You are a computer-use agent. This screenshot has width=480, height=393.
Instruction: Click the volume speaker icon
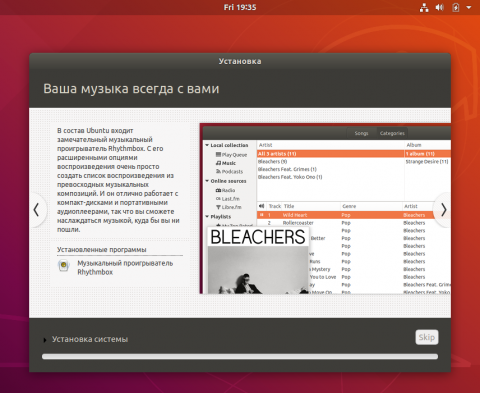tap(440, 7)
